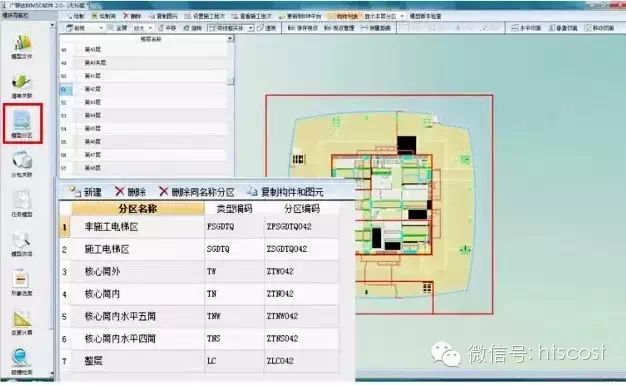Image resolution: width=626 pixels, height=385 pixels.
Task: Open the 形象进度 sidebar module
Action: pos(22,283)
